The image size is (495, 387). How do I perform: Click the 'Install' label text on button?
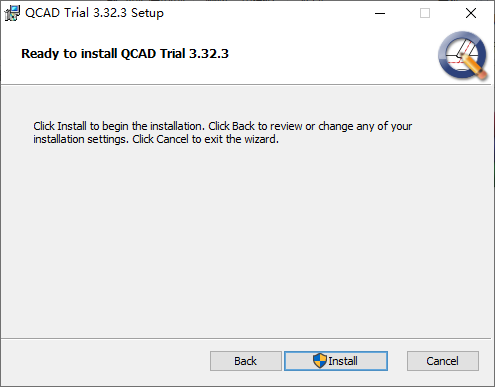click(343, 361)
